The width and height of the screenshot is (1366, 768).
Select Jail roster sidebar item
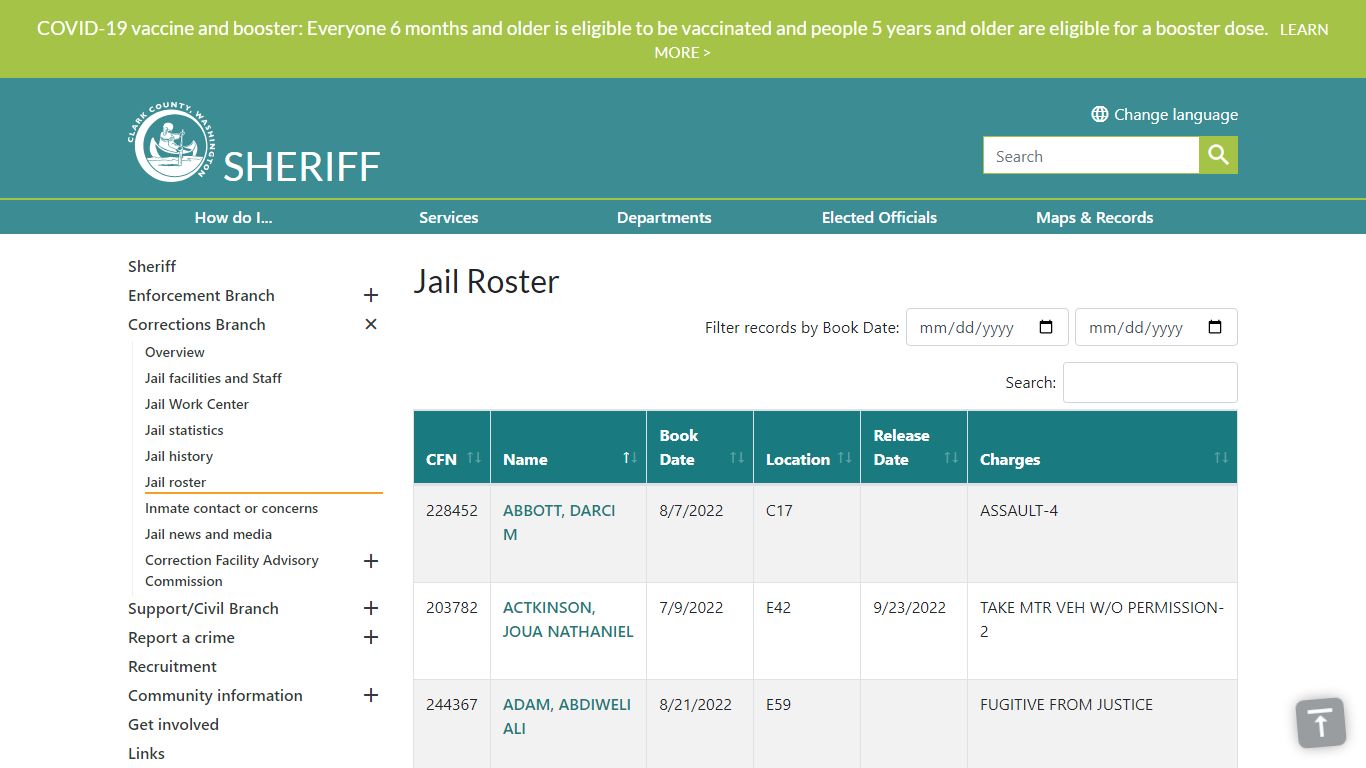pyautogui.click(x=176, y=482)
